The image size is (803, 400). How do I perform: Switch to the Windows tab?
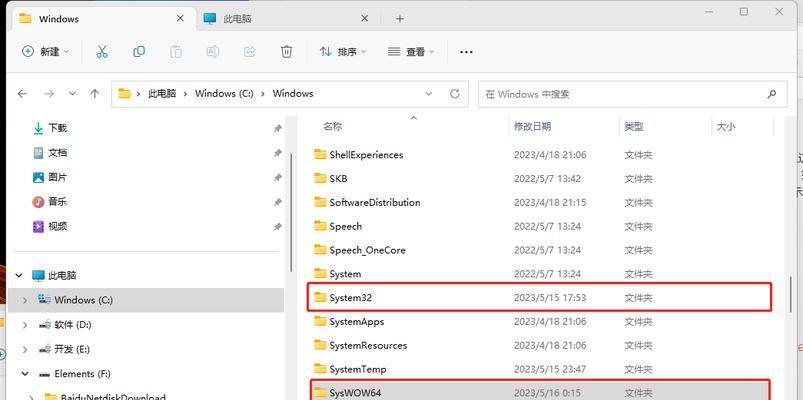(101, 19)
